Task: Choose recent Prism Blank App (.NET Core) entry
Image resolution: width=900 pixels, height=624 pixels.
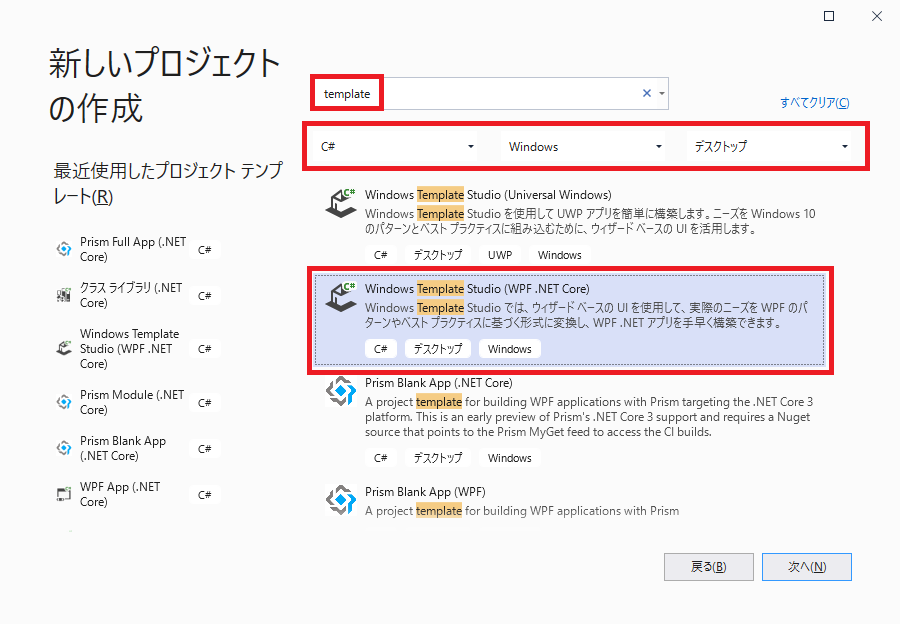Action: (138, 448)
